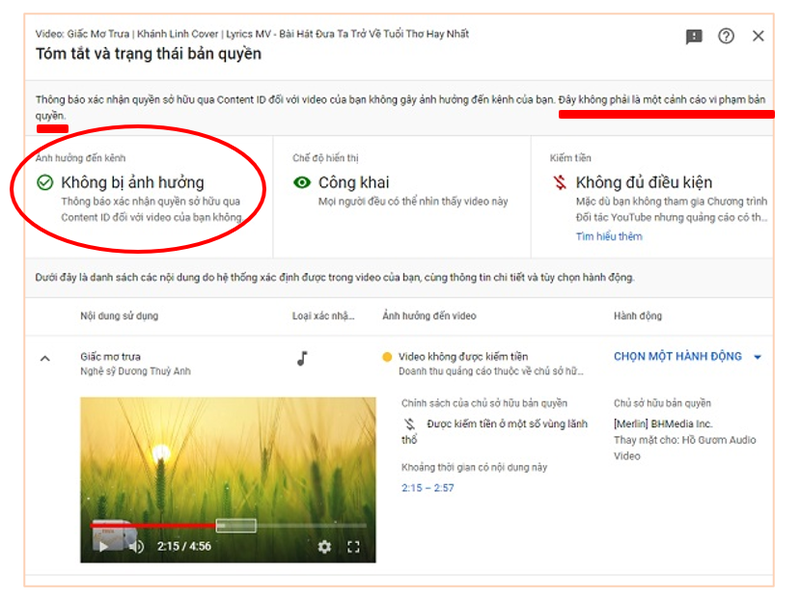Click the crossed-out dollar monetization icon

(x=558, y=183)
